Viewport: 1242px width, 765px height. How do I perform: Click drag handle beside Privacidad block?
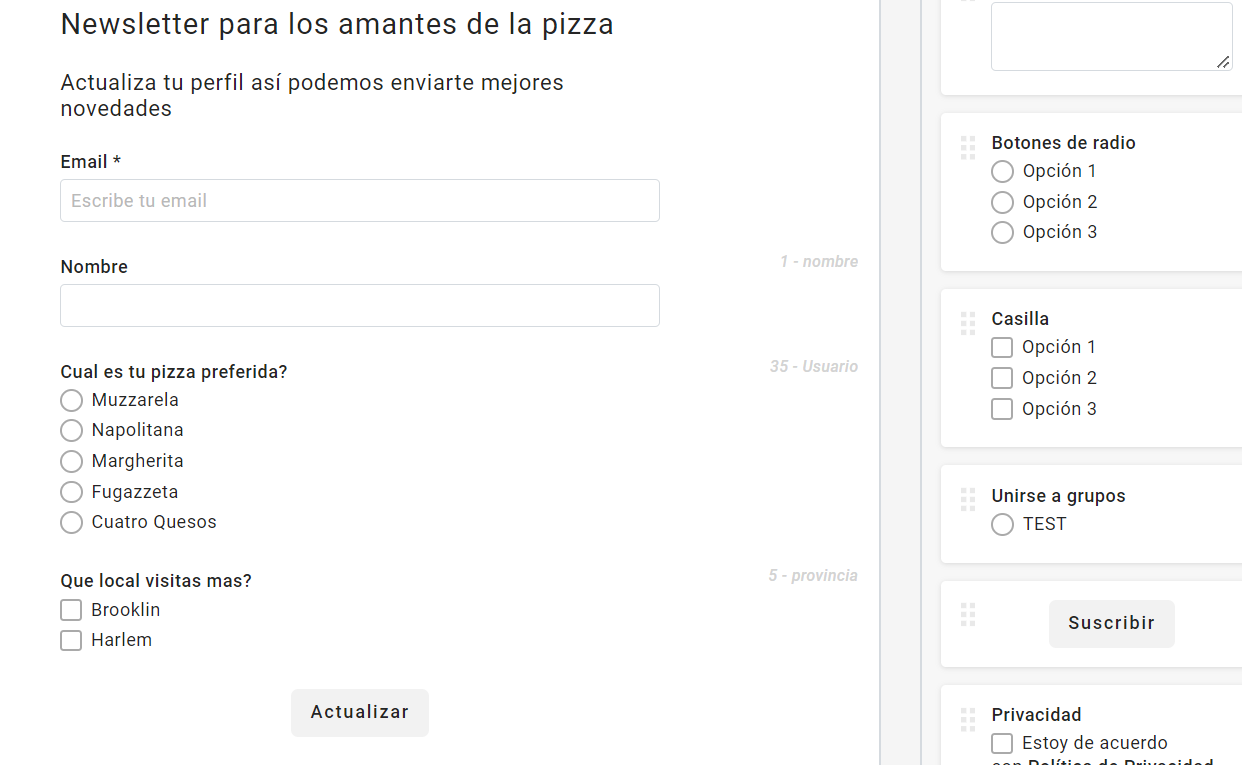coord(967,720)
